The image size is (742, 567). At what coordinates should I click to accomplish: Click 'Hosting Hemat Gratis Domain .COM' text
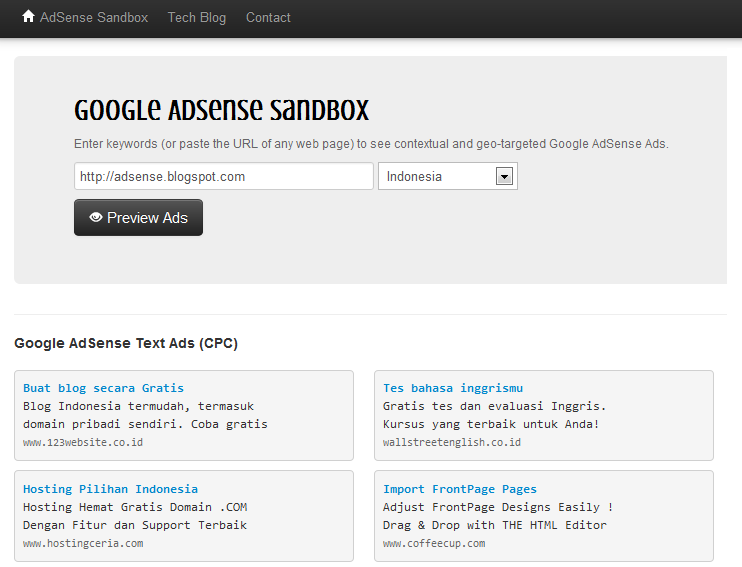click(x=135, y=507)
